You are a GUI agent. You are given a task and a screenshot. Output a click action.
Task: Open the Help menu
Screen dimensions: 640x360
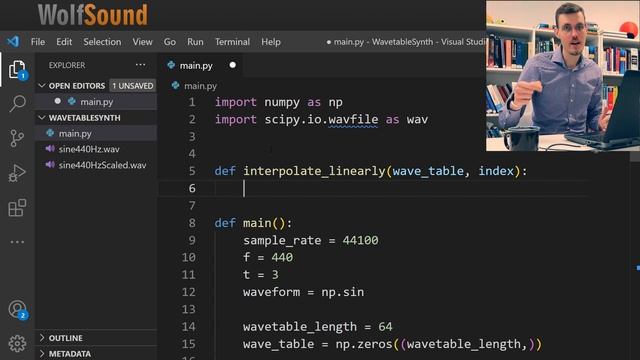[271, 42]
